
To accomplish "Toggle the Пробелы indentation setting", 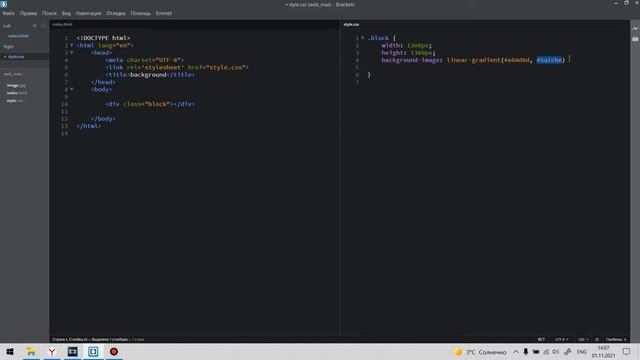I will tap(616, 340).
